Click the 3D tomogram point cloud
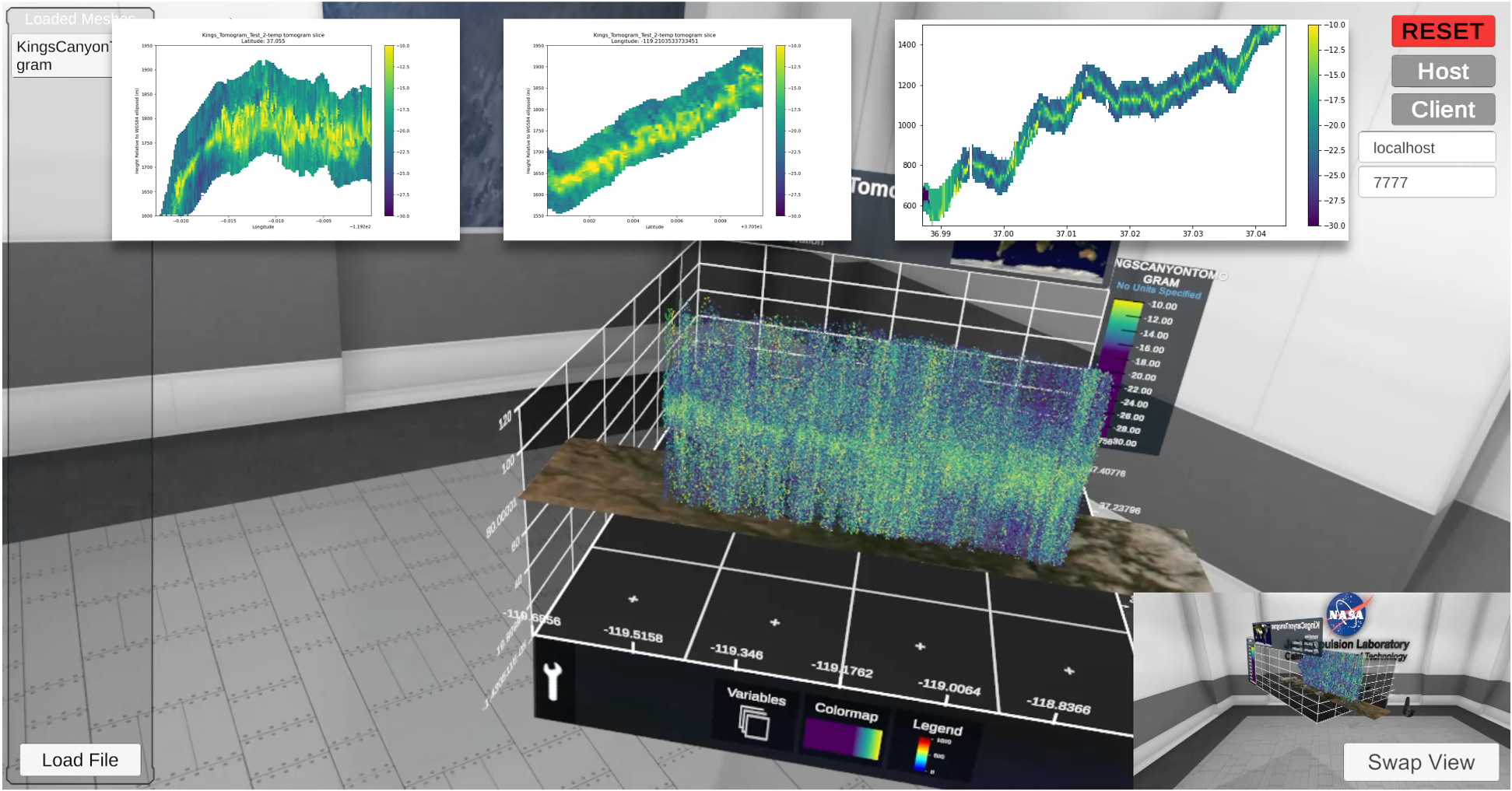 [x=879, y=436]
